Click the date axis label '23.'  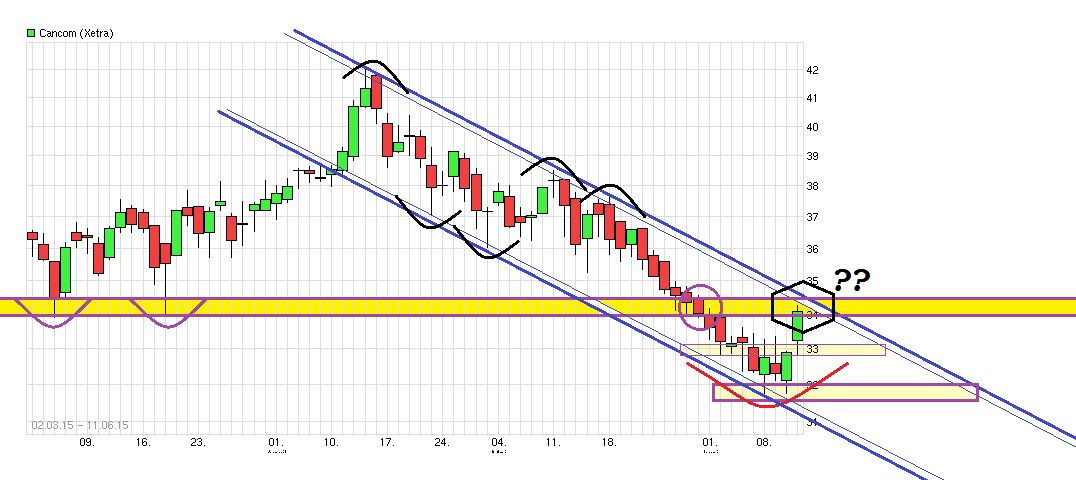[198, 442]
